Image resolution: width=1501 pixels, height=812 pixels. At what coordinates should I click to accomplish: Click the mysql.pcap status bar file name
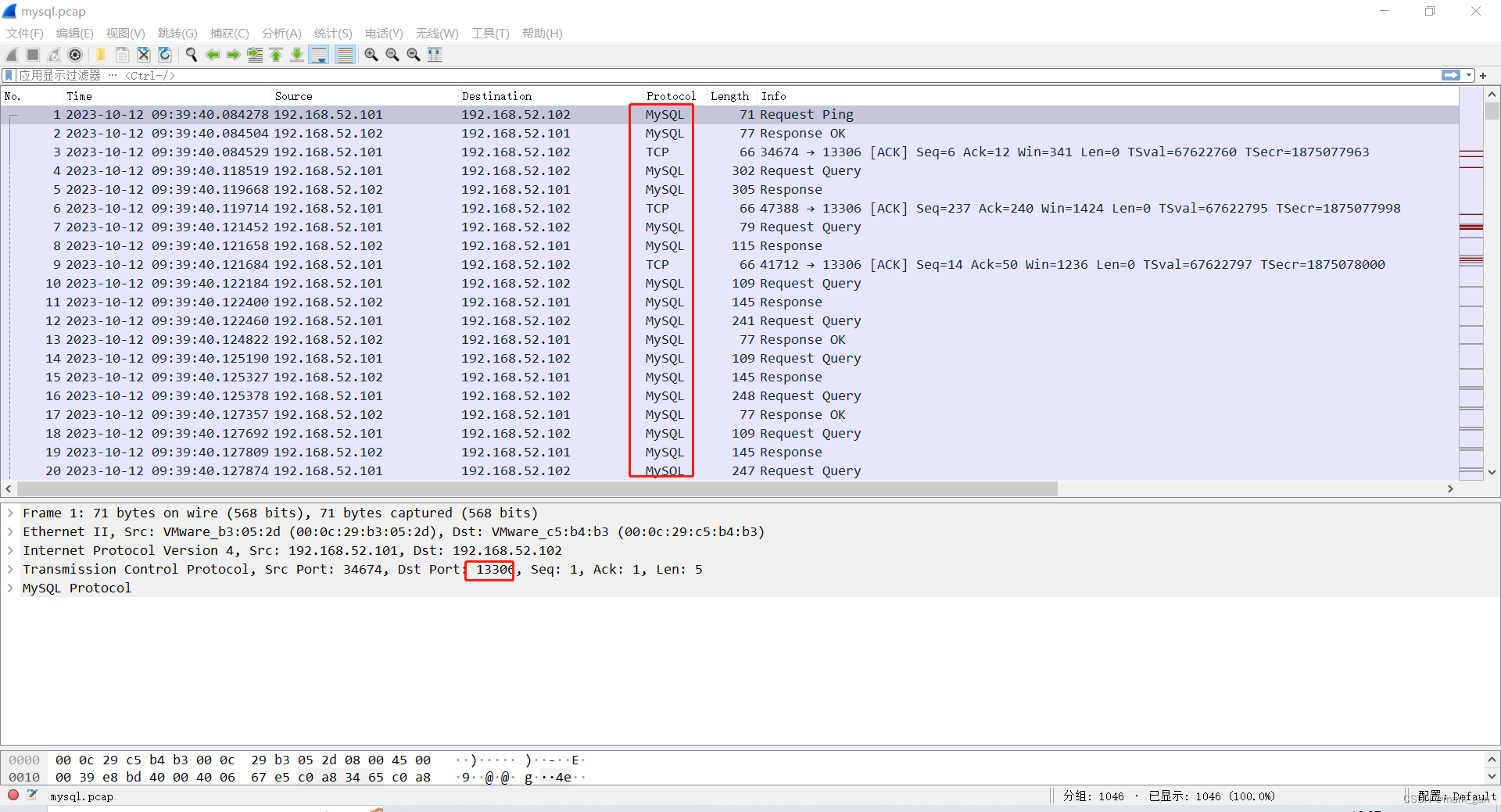81,796
